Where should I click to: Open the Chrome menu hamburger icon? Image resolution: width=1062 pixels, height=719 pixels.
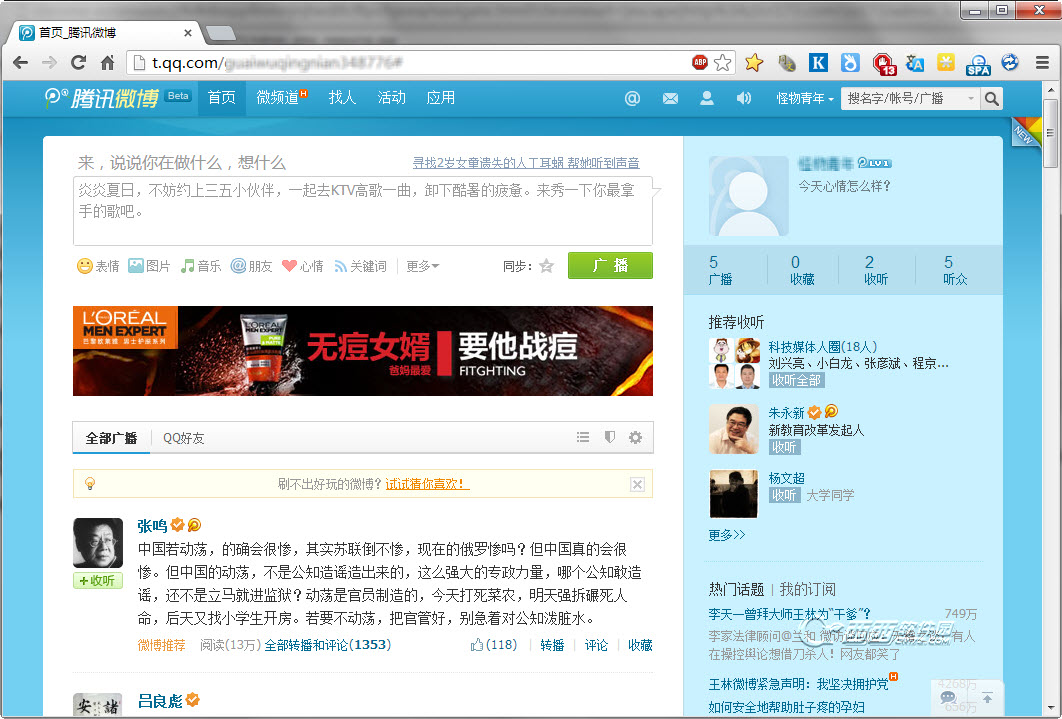click(x=1043, y=63)
